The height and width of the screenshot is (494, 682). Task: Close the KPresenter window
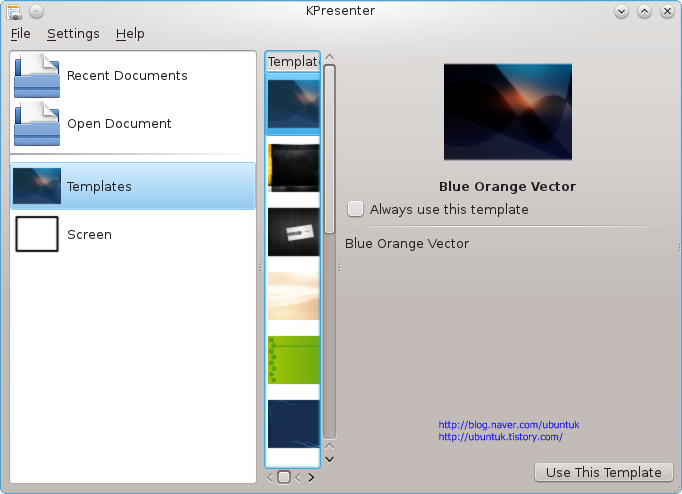coord(667,11)
